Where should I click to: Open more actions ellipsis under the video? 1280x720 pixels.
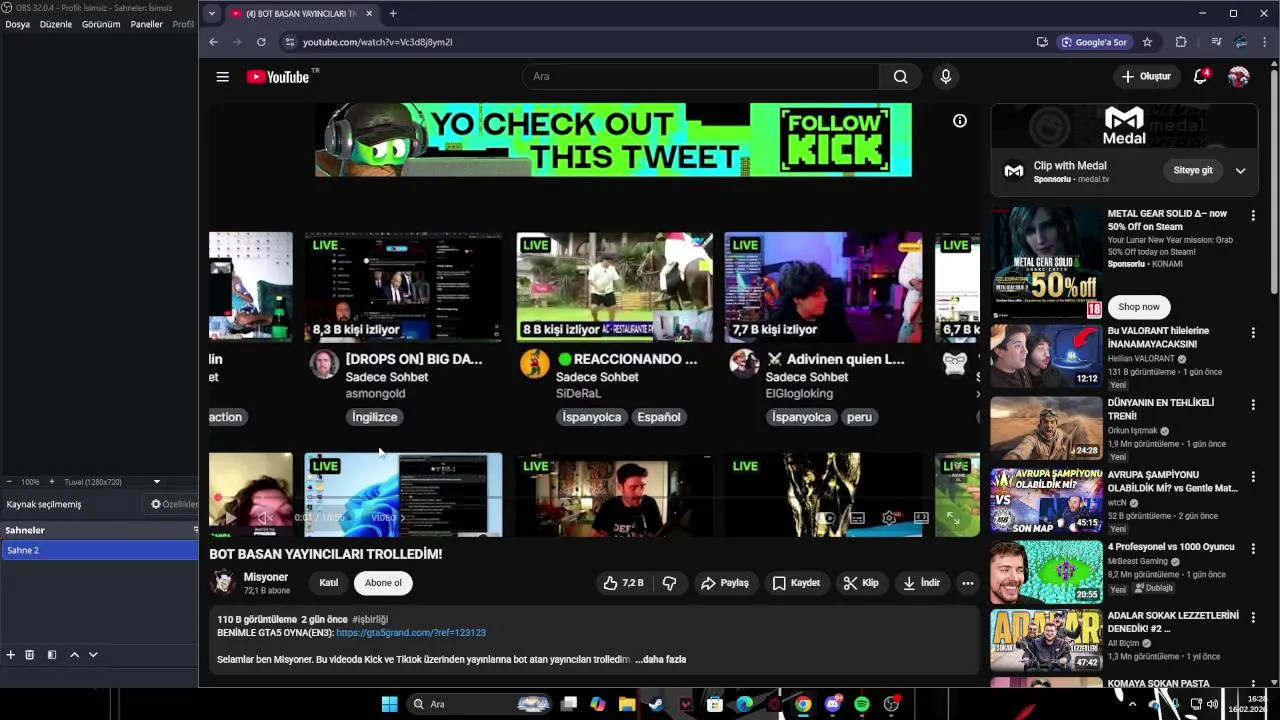[967, 583]
